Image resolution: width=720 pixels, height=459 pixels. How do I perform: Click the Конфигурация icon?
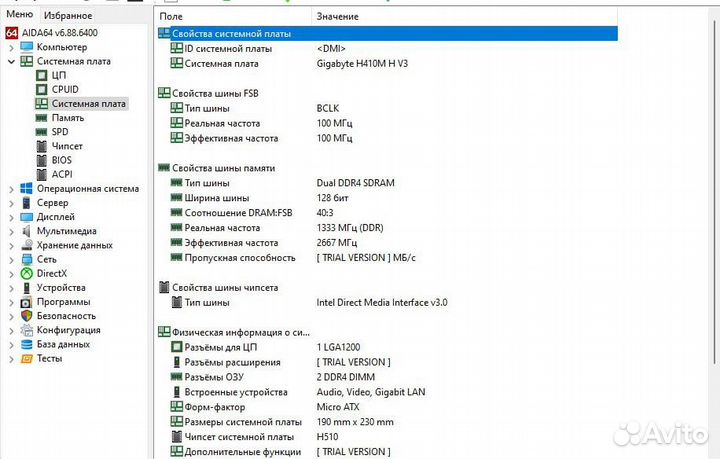click(27, 330)
